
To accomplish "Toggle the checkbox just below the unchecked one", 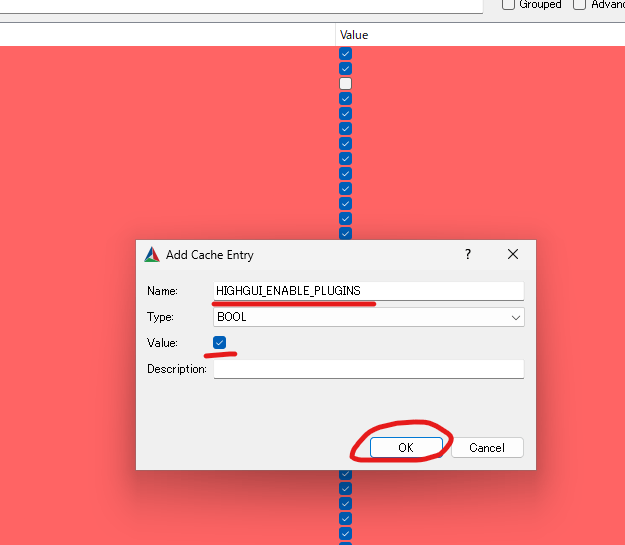I will pos(346,98).
